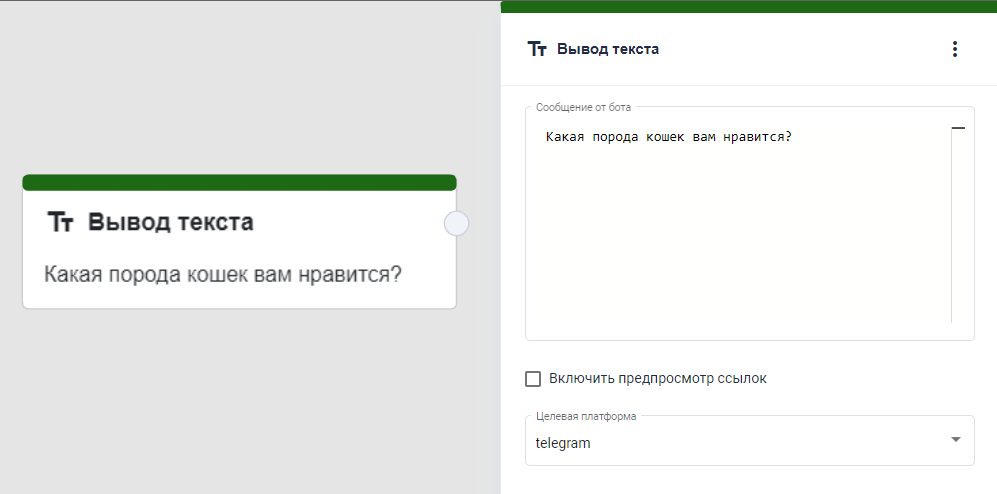Click the dash icon in the message field

point(957,129)
